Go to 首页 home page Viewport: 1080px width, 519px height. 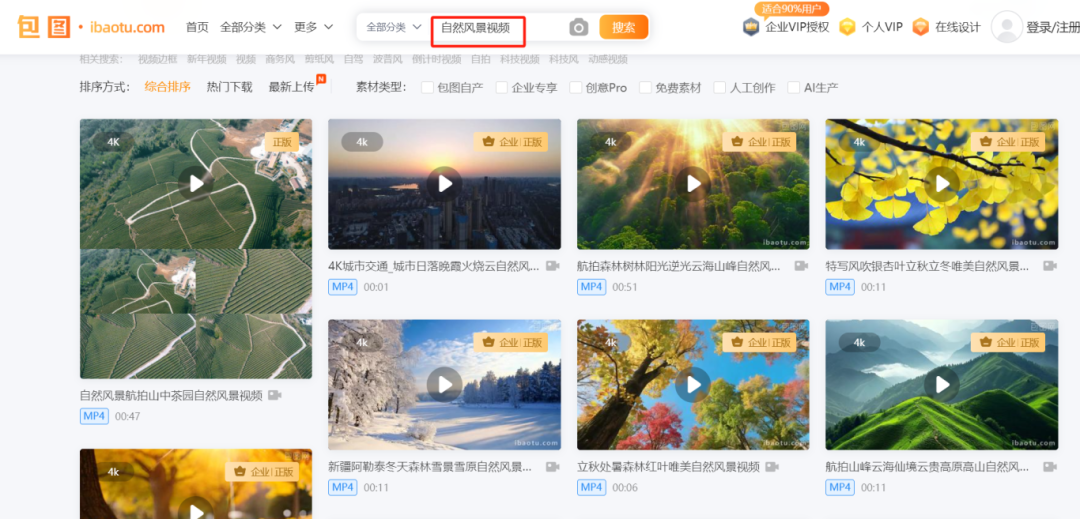tap(197, 28)
